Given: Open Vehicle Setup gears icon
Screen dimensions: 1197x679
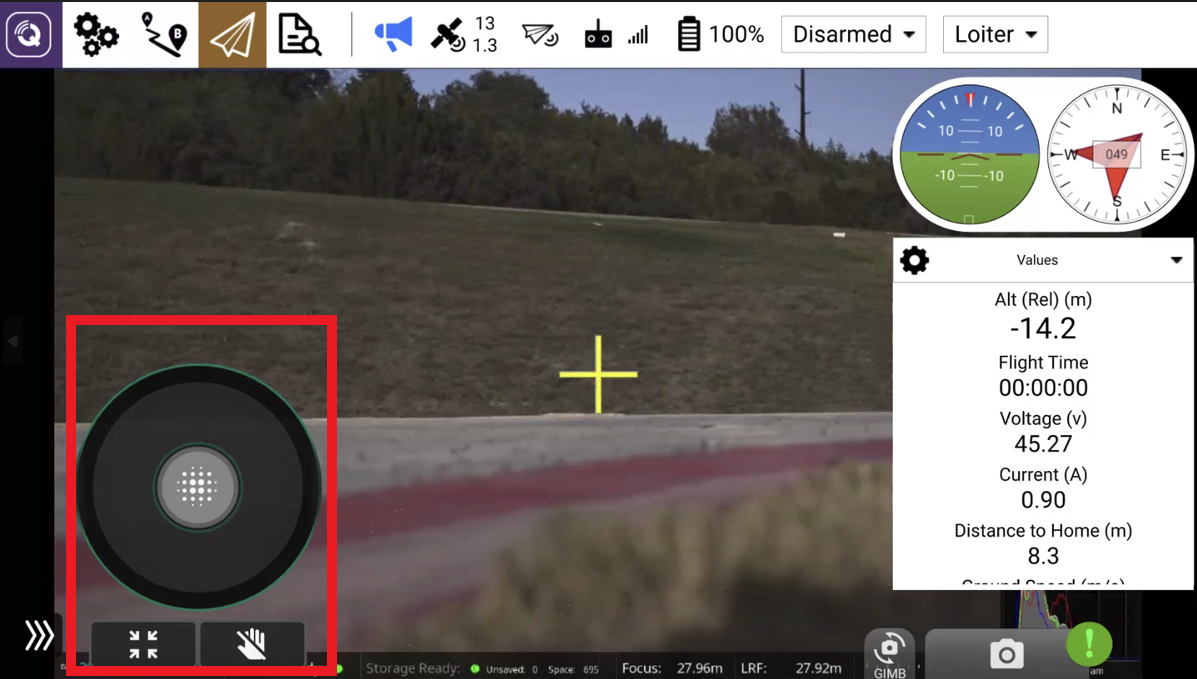Looking at the screenshot, I should tap(96, 35).
